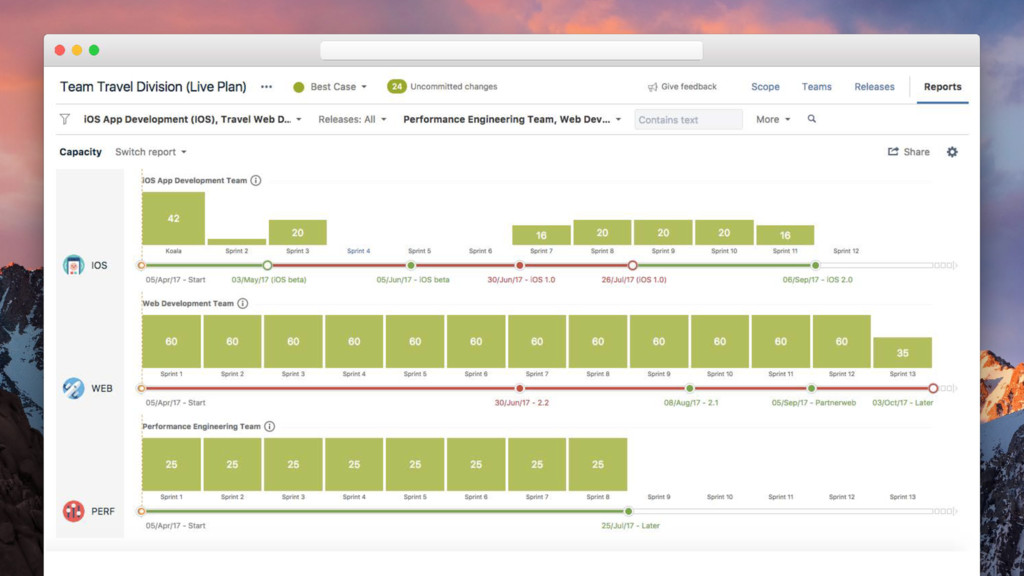The width and height of the screenshot is (1024, 576).
Task: Click the iOS timeline 05/Apr/17 Start marker
Action: tap(141, 265)
